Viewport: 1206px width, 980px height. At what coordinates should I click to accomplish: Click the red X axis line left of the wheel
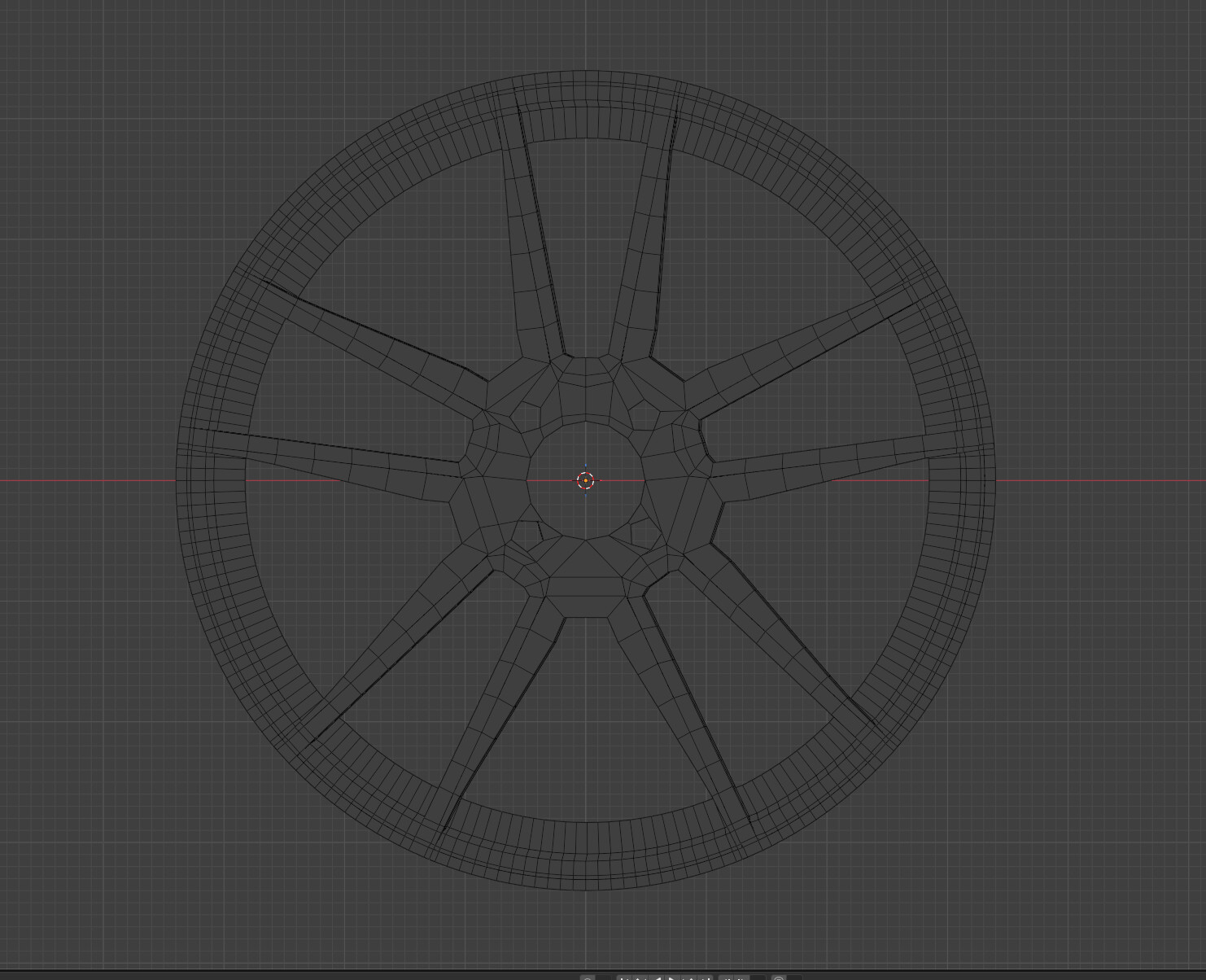pyautogui.click(x=81, y=481)
